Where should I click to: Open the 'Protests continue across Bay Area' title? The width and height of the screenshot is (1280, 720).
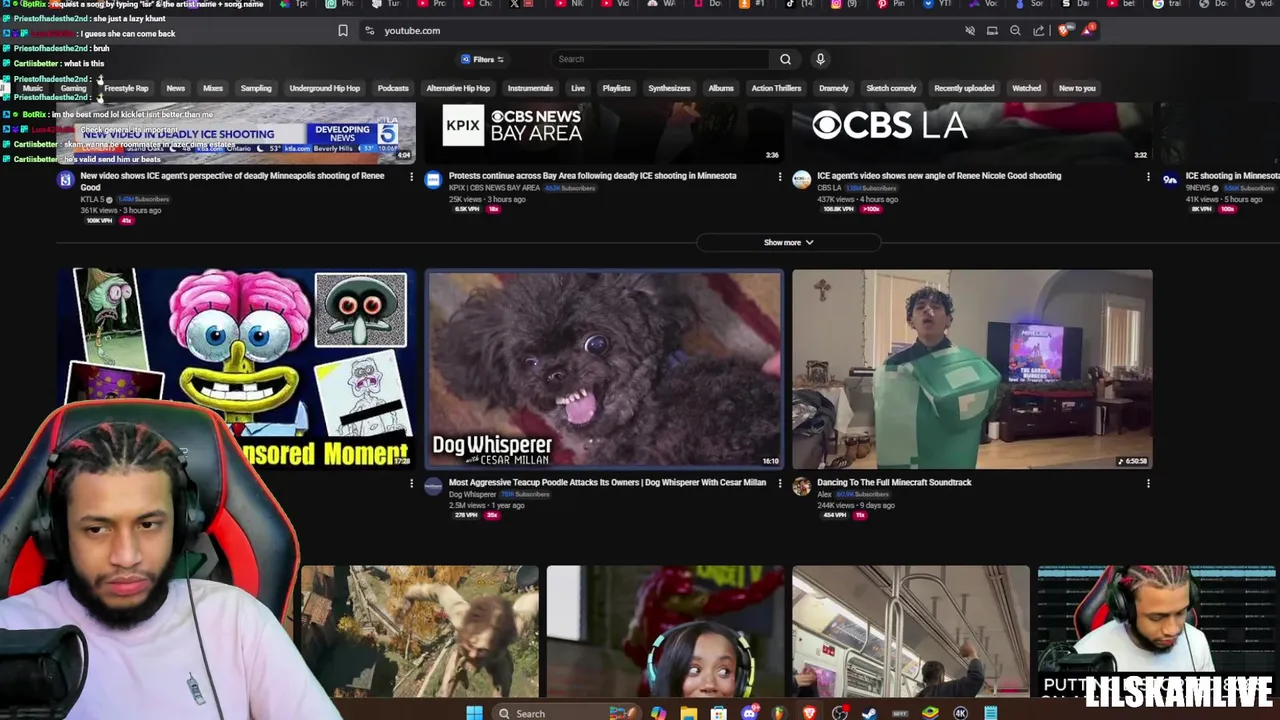(x=592, y=176)
